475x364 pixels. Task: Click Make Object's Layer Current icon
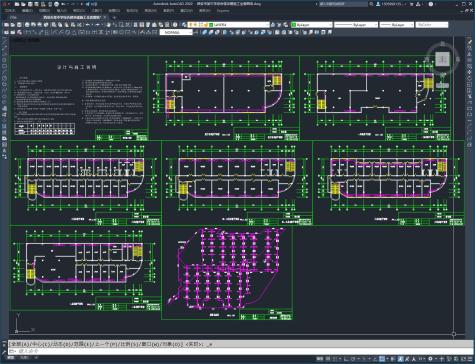click(272, 25)
